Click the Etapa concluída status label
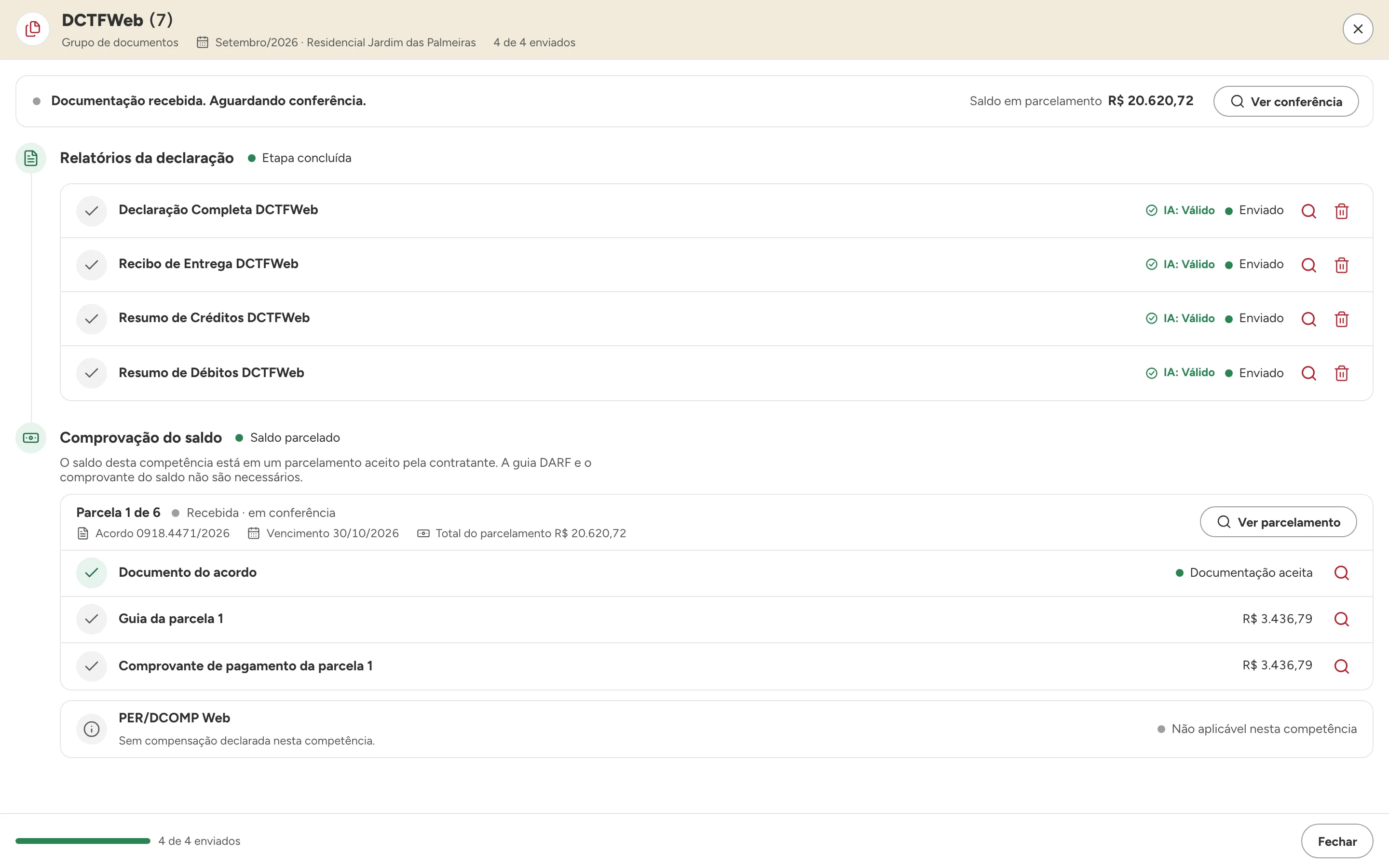Viewport: 1389px width, 868px height. click(x=300, y=158)
